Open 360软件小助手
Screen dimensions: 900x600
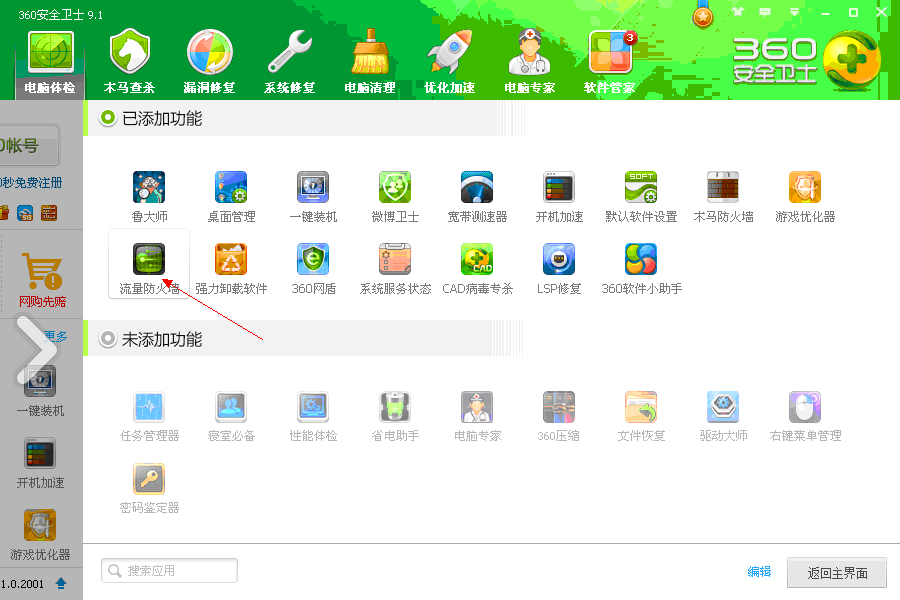tap(641, 269)
